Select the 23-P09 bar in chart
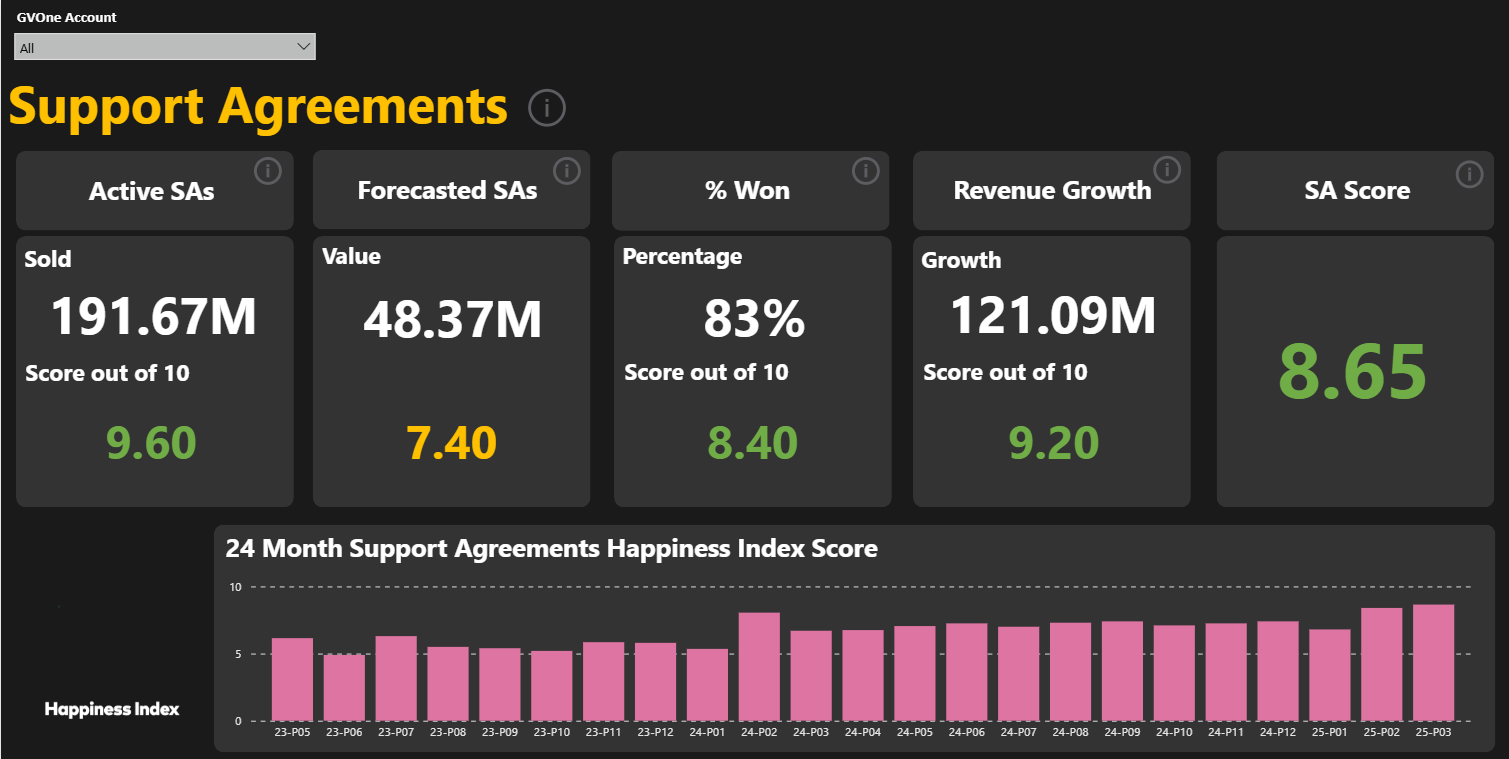The height and width of the screenshot is (759, 1509). 500,684
